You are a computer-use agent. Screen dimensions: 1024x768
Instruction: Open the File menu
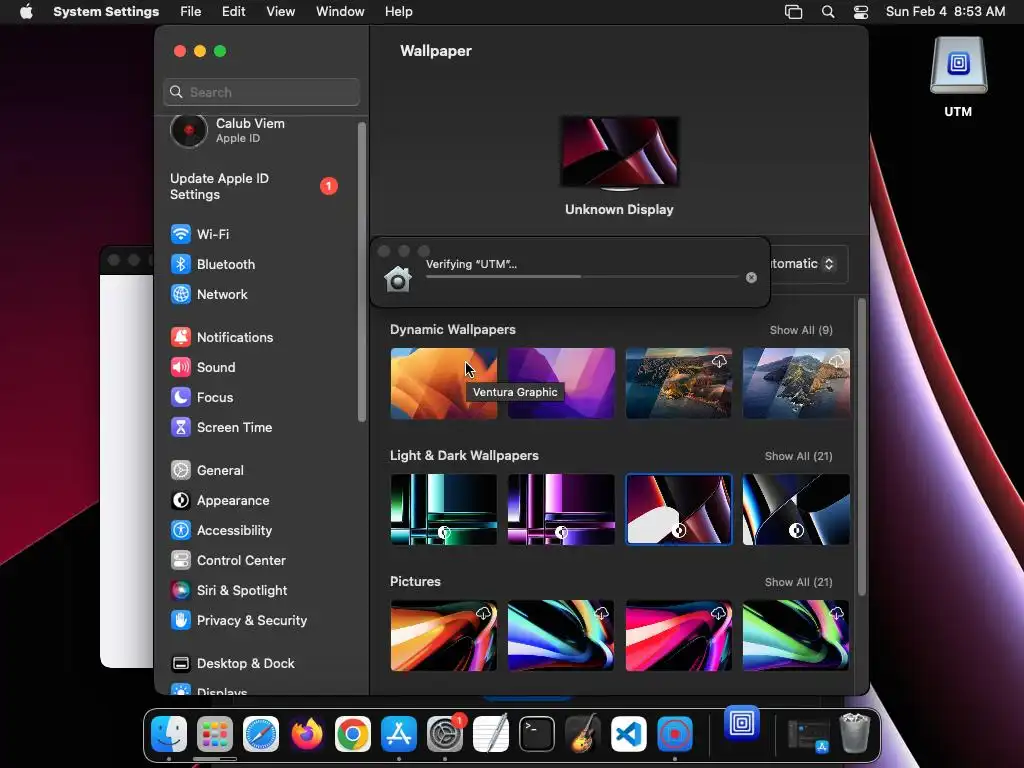pos(191,12)
